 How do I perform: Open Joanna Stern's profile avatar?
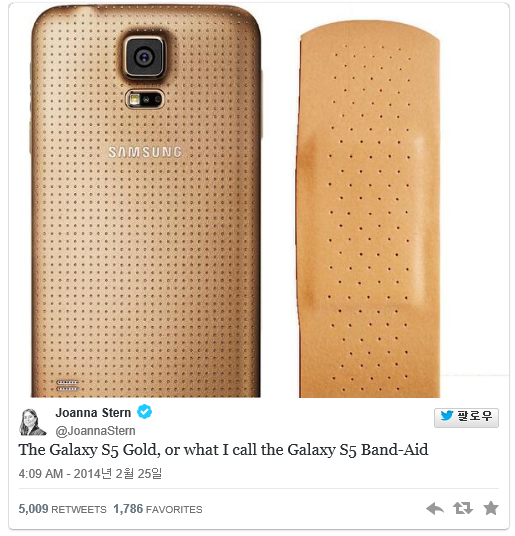coord(32,422)
